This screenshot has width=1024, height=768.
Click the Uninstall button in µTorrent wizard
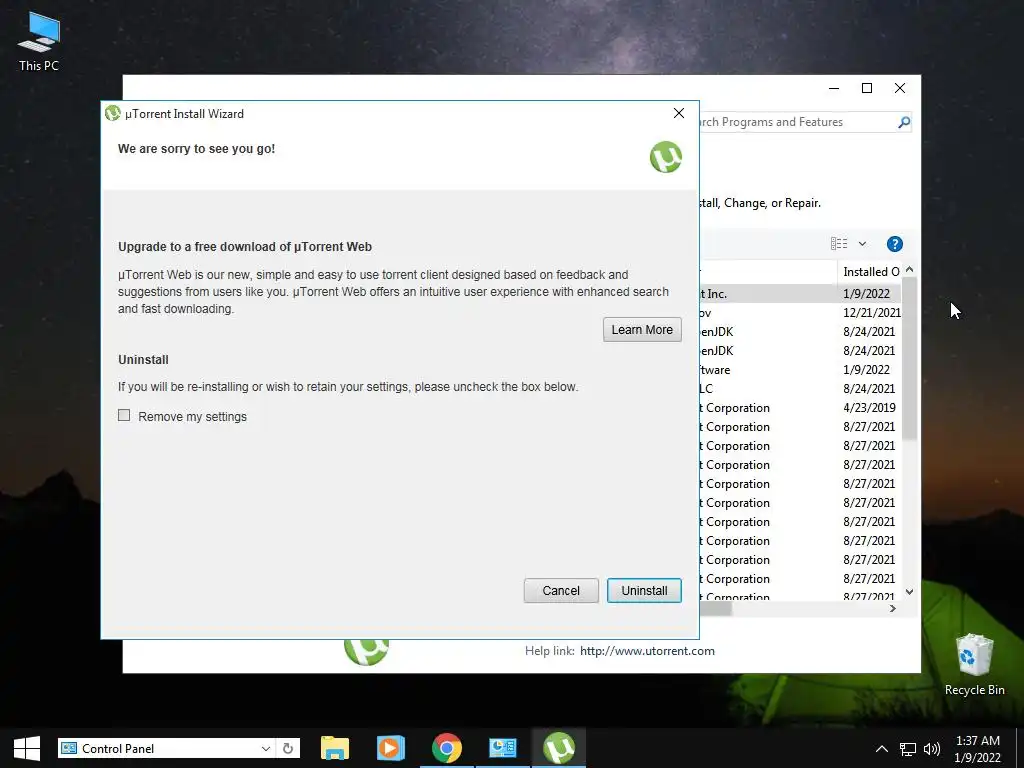644,590
